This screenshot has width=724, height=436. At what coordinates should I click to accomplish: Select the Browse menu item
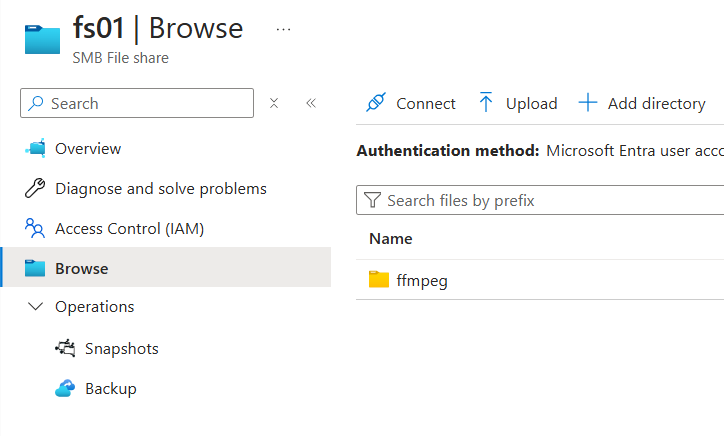click(82, 268)
